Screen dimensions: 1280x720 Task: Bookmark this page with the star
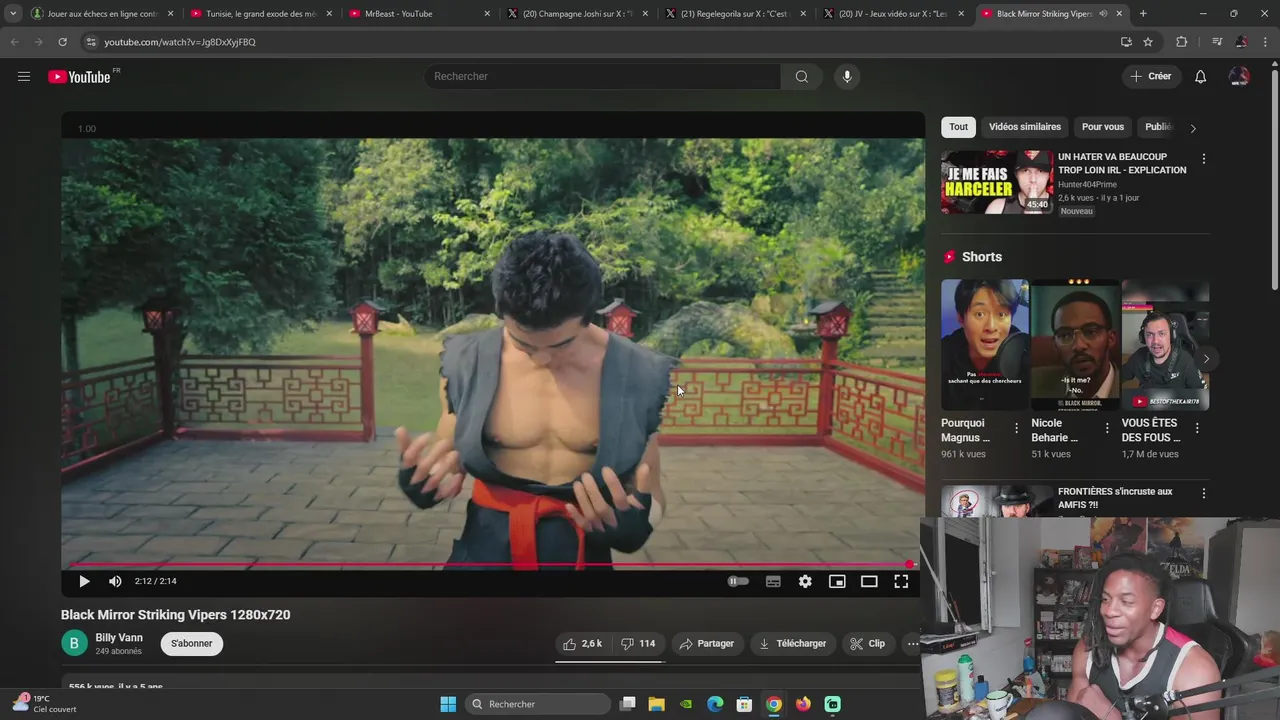click(1148, 42)
